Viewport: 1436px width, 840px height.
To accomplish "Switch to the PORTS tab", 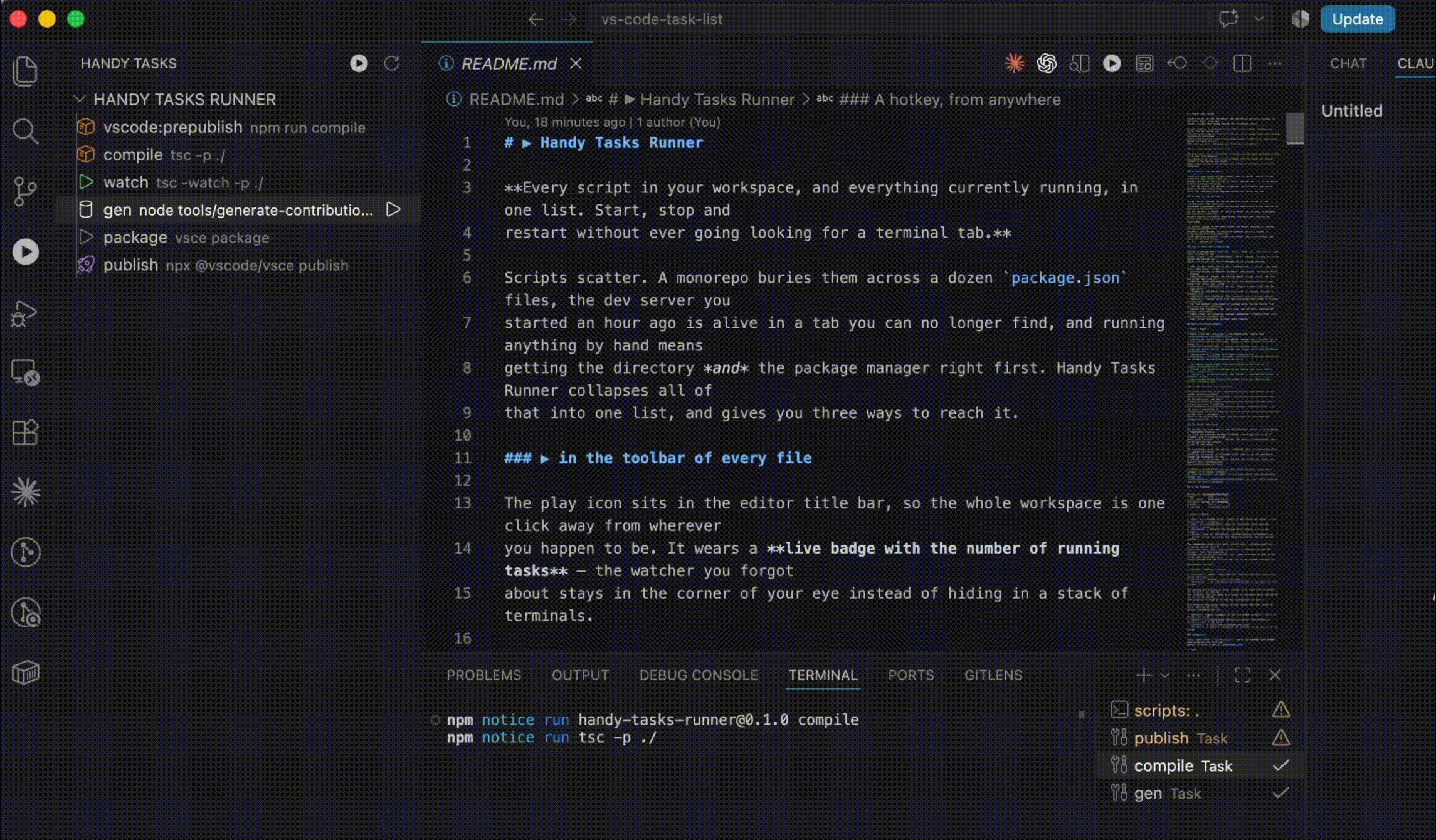I will [x=911, y=675].
